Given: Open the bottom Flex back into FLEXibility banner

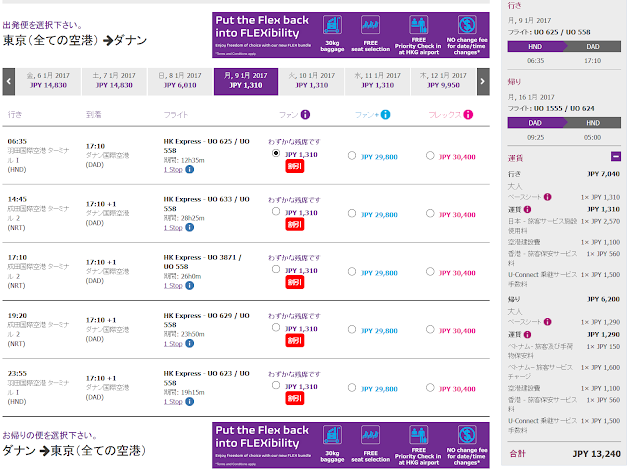Looking at the screenshot, I should pos(351,445).
